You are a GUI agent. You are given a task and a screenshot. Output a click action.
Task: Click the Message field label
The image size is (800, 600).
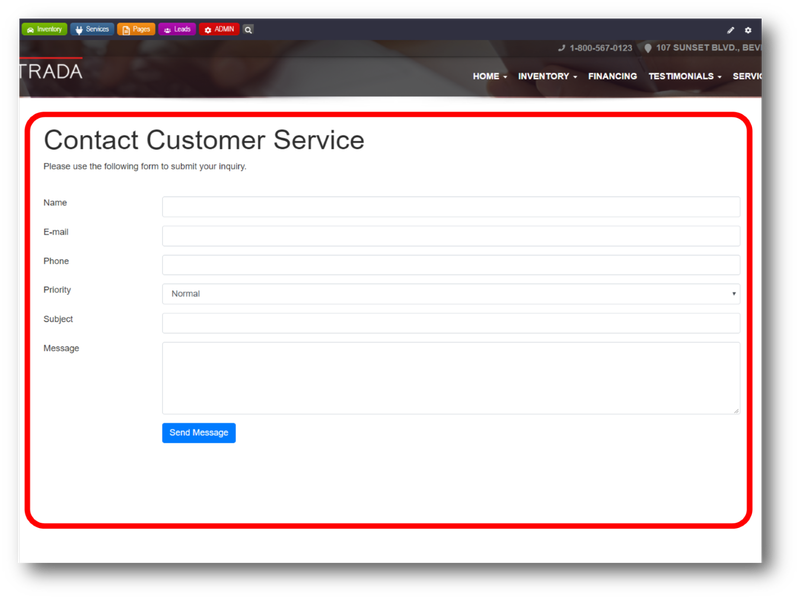click(x=61, y=348)
